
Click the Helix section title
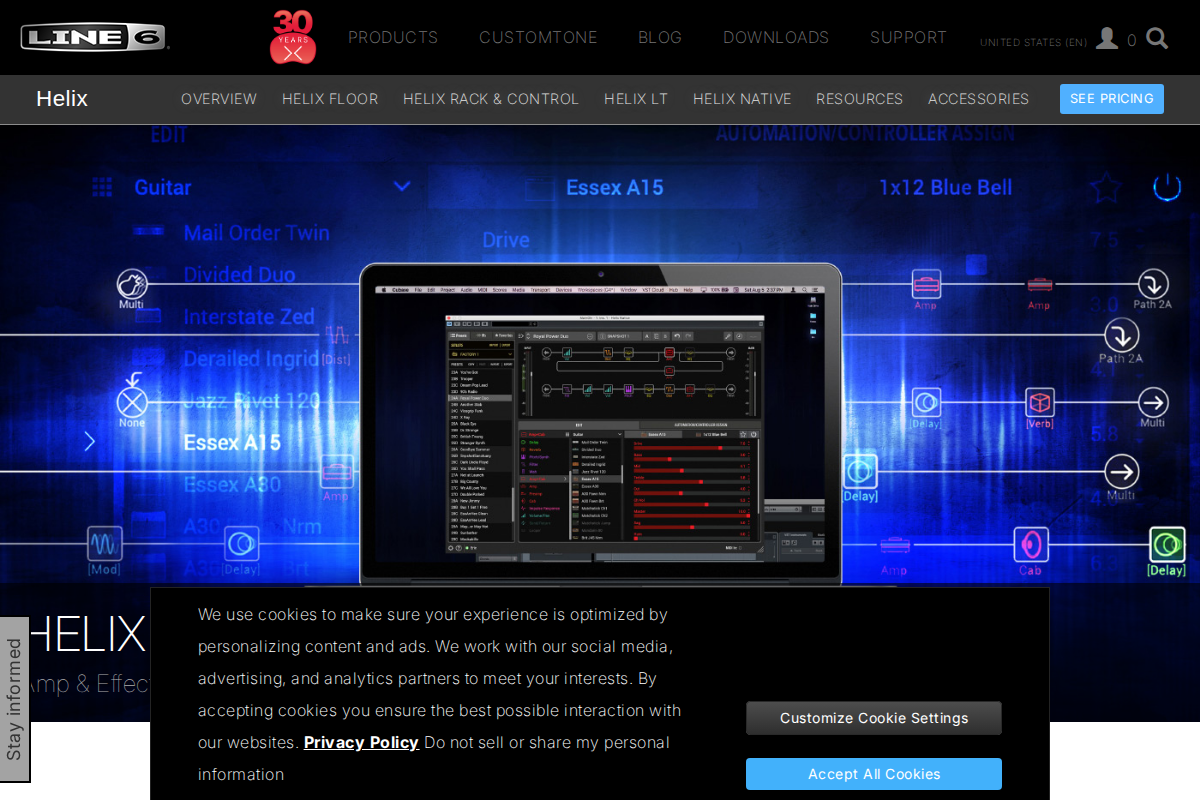pyautogui.click(x=62, y=99)
